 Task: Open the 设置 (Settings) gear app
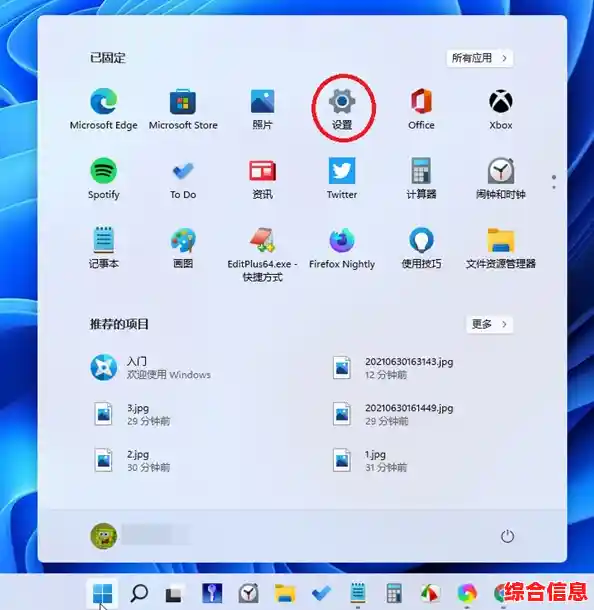[x=342, y=109]
